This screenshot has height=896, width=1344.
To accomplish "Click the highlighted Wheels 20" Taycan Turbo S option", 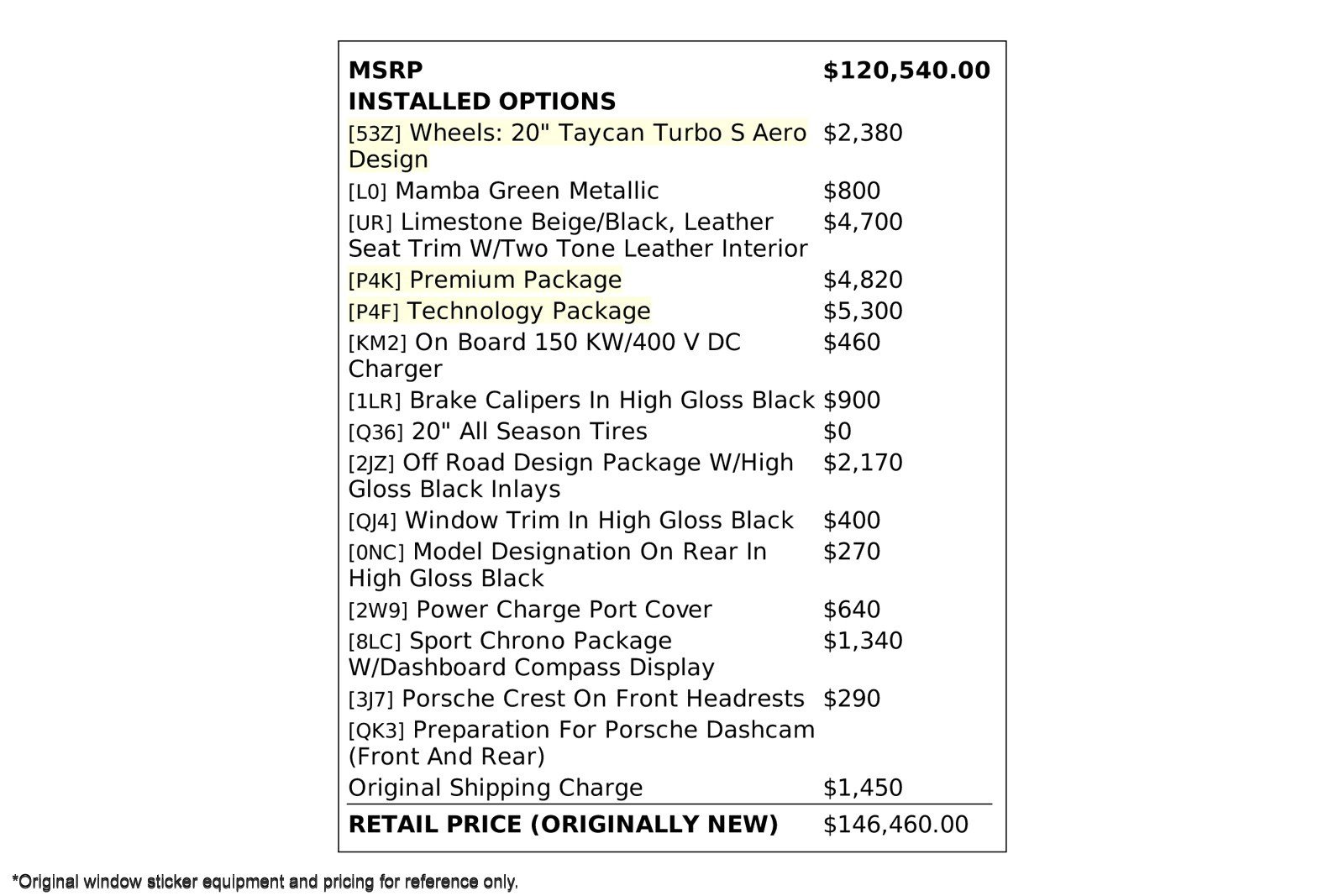I will (577, 134).
